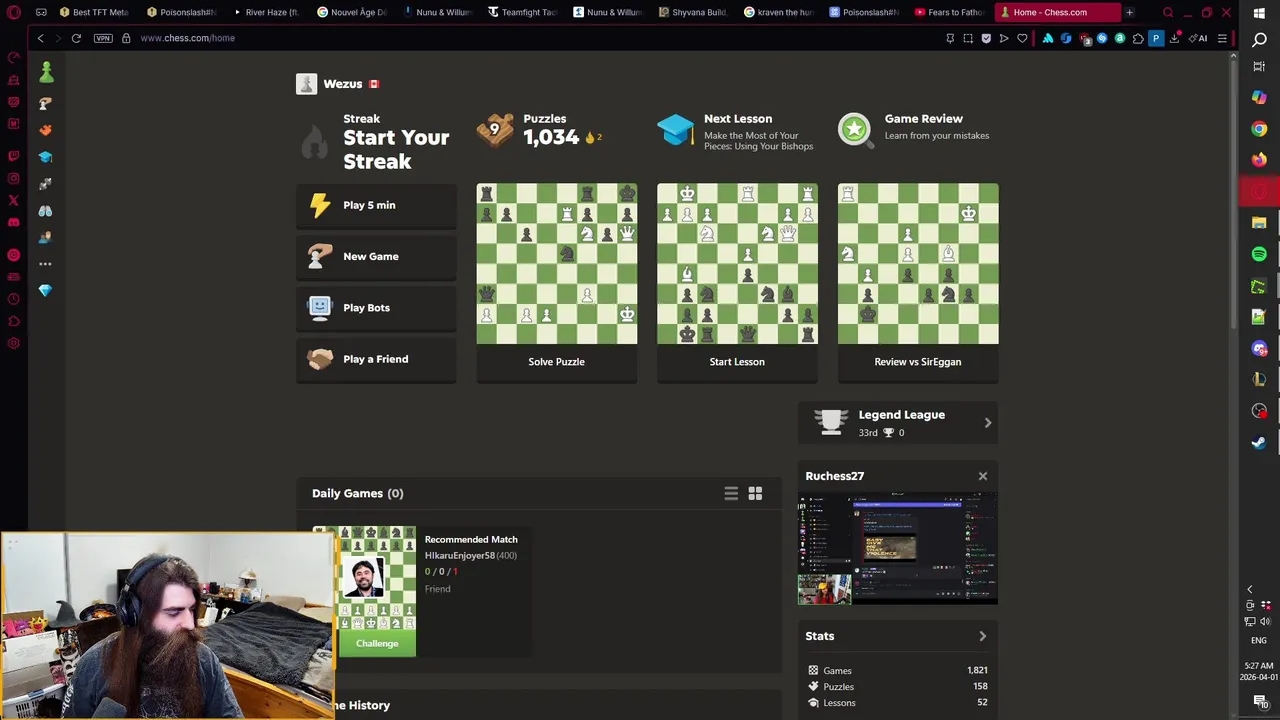Open Twitch in the Opera sidebar
1280x720 pixels.
(13, 156)
